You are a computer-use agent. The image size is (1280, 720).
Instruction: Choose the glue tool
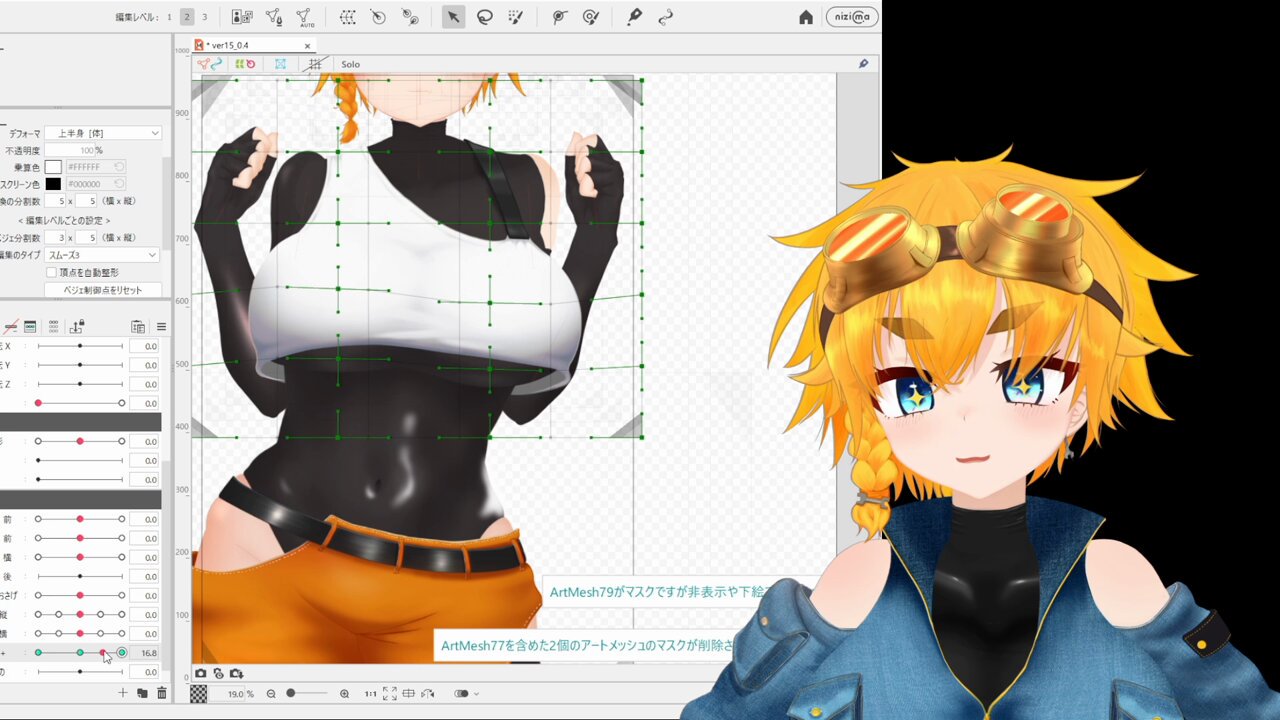[560, 17]
